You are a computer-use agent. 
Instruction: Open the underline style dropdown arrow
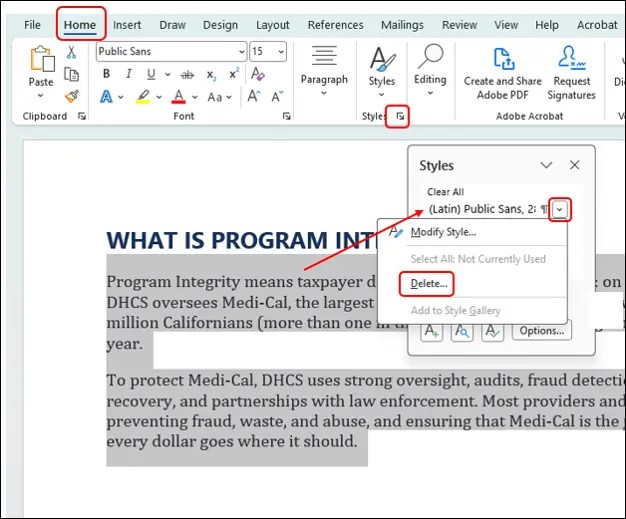[168, 74]
